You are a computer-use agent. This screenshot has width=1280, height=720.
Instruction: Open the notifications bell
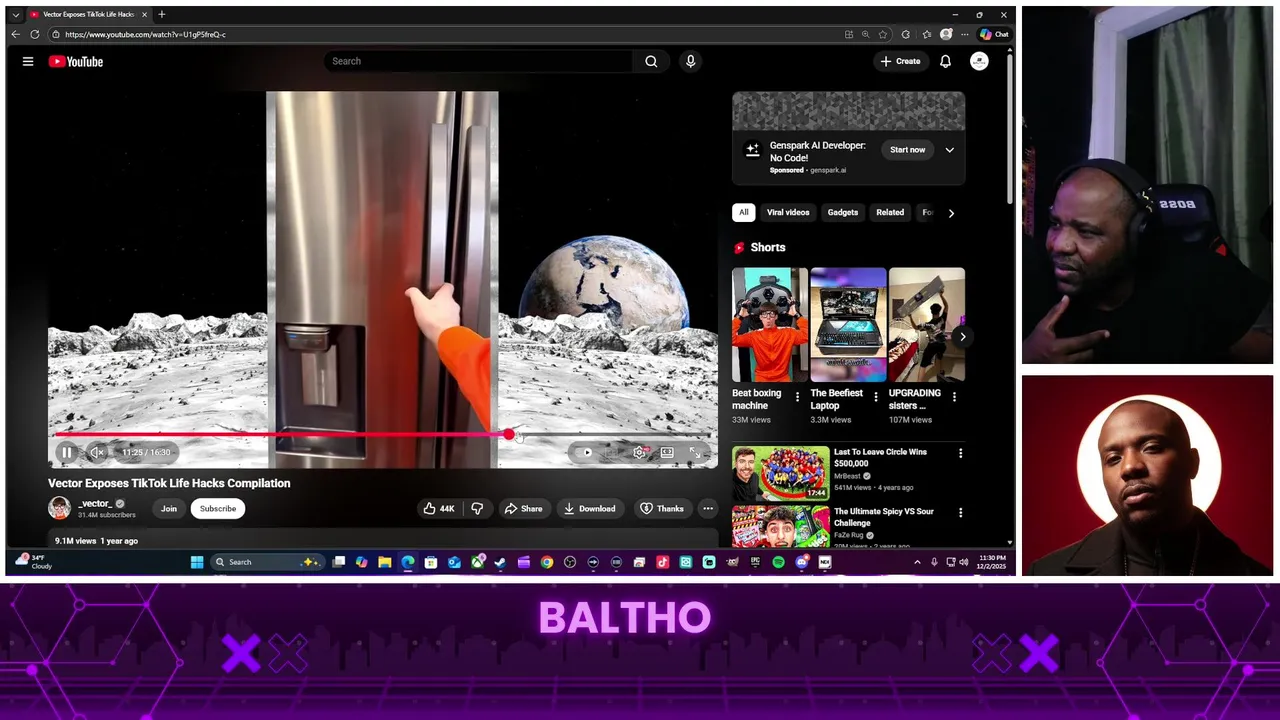[x=945, y=61]
